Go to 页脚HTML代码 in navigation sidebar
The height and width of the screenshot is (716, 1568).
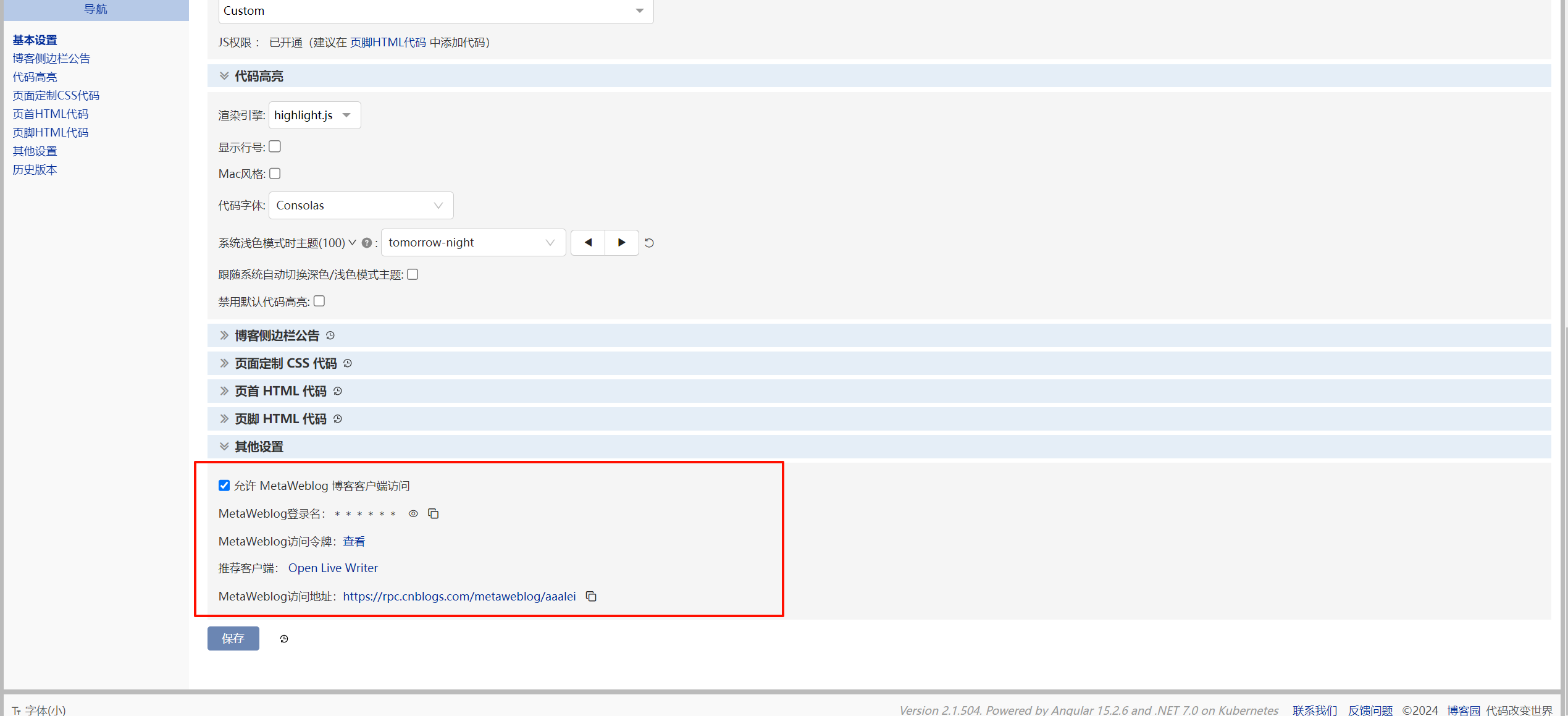[51, 132]
